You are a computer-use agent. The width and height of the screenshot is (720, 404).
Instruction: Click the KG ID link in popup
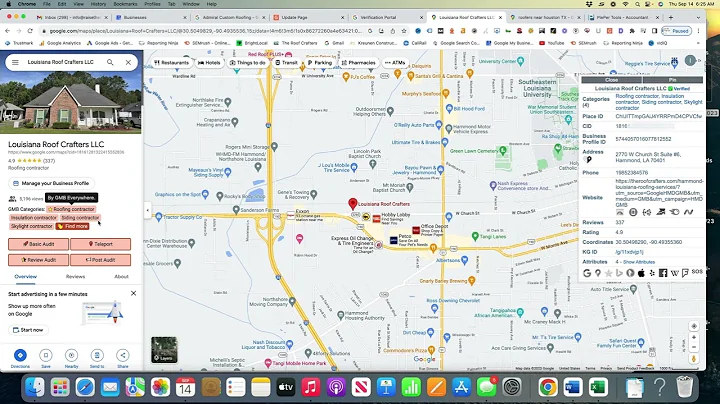630,252
